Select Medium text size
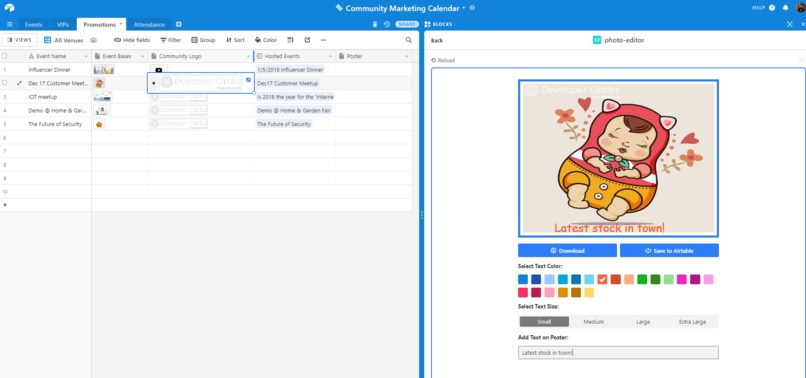Viewport: 806px width, 378px height. [594, 321]
